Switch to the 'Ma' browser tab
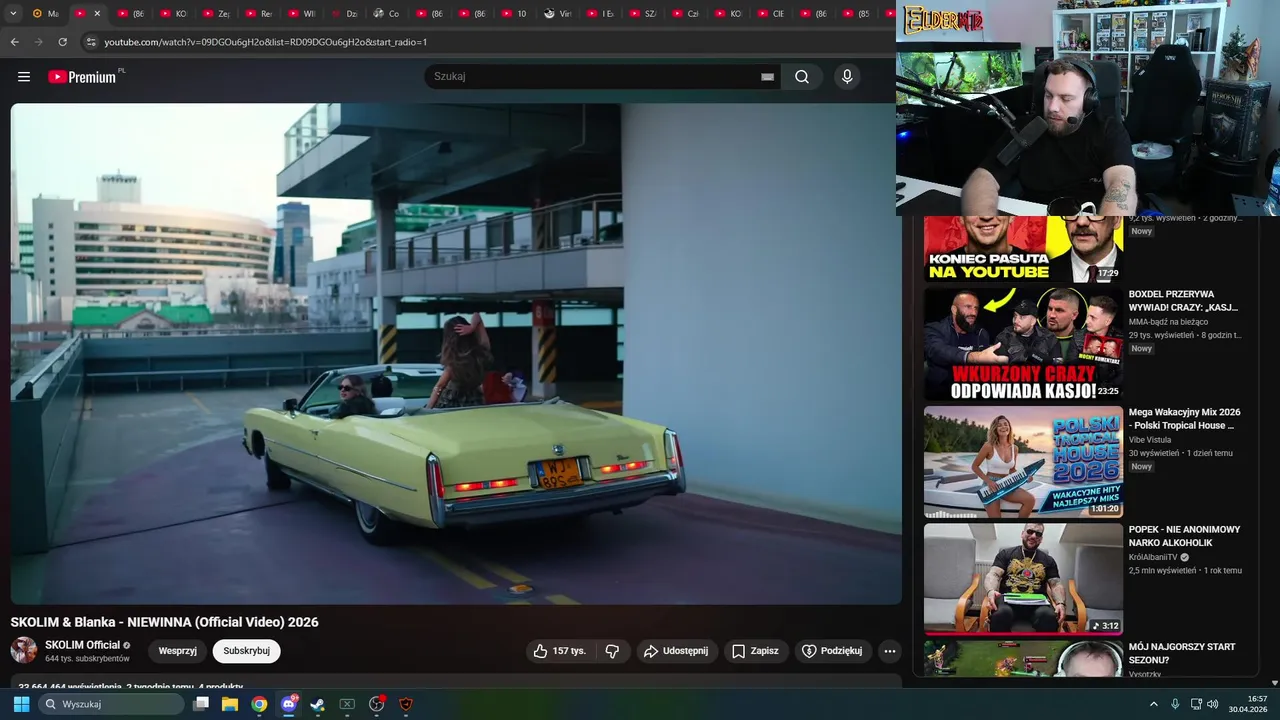 point(46,14)
